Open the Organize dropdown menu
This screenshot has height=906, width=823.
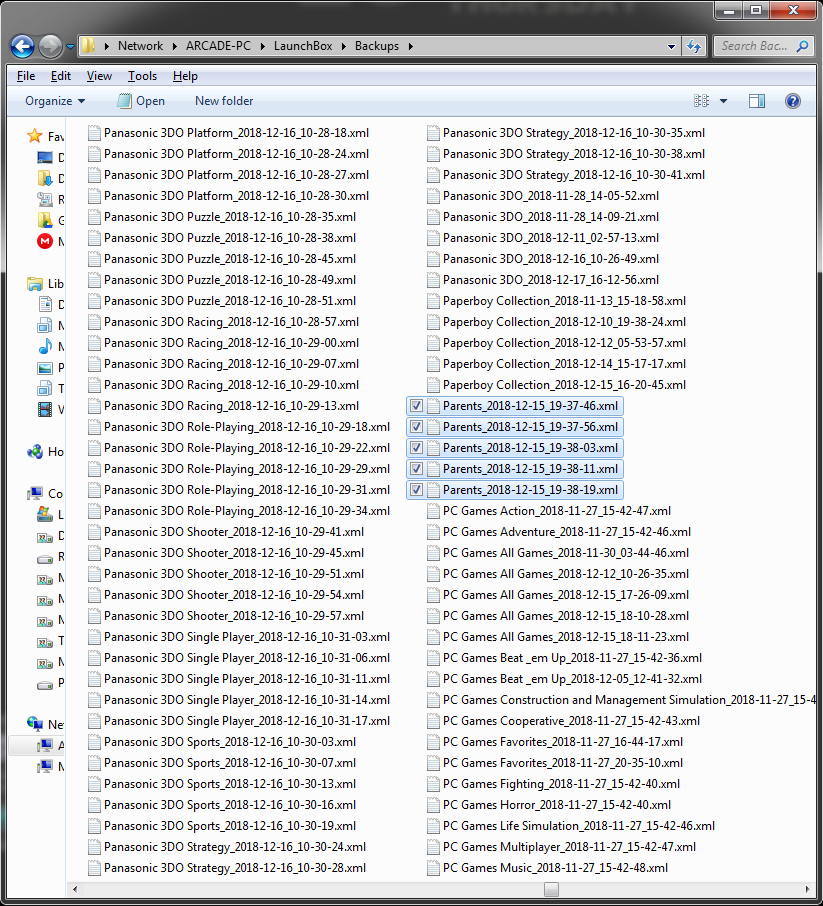(55, 101)
